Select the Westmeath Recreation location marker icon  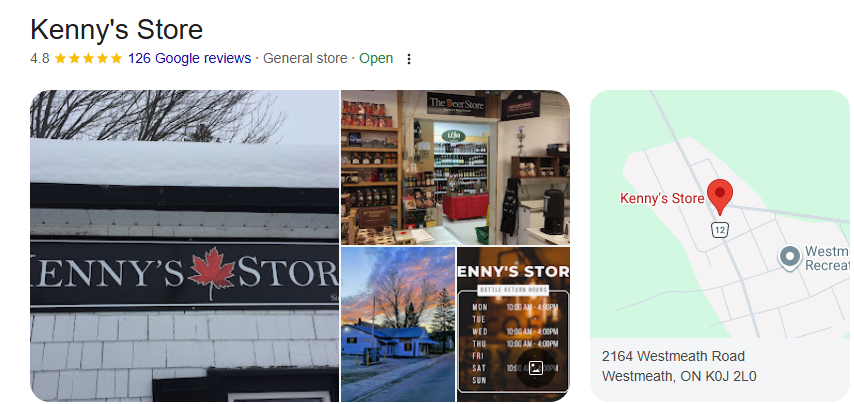point(789,258)
